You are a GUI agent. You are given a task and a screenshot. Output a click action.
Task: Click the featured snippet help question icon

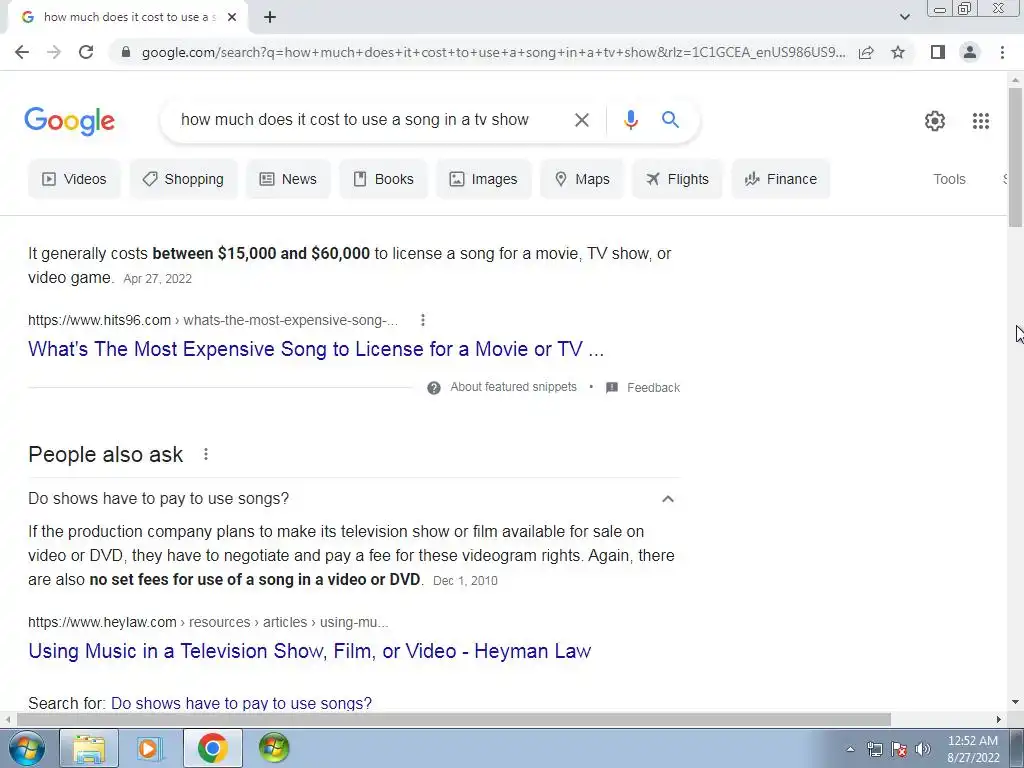(x=434, y=388)
